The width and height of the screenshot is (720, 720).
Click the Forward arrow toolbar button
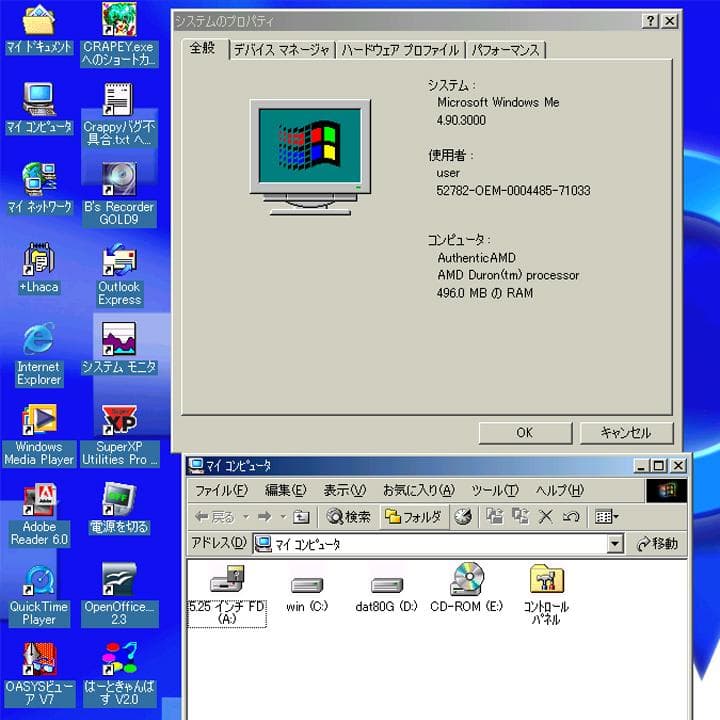coord(265,517)
